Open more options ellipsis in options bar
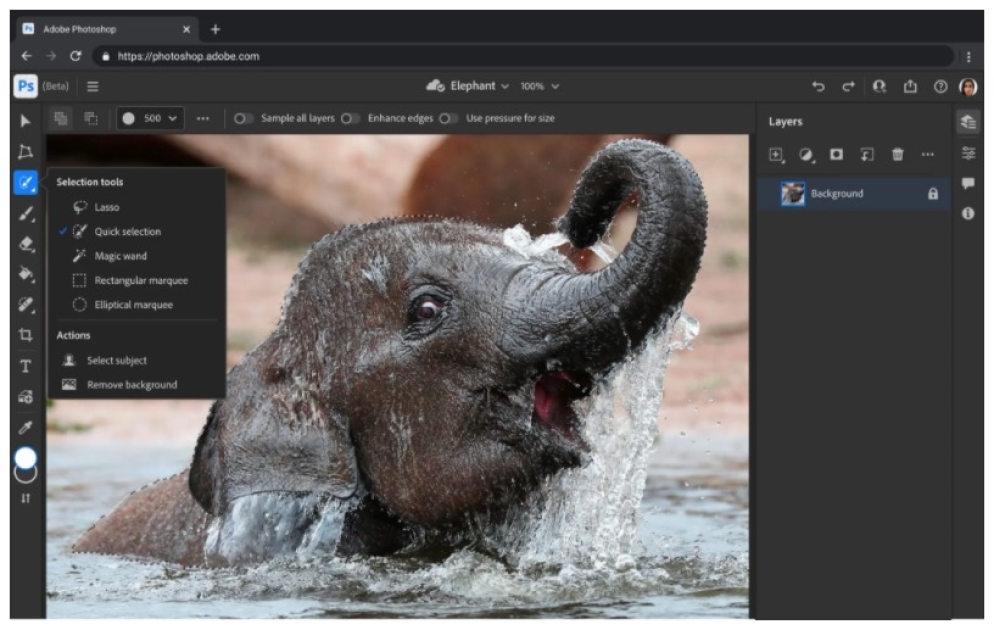Image resolution: width=994 pixels, height=630 pixels. click(203, 118)
